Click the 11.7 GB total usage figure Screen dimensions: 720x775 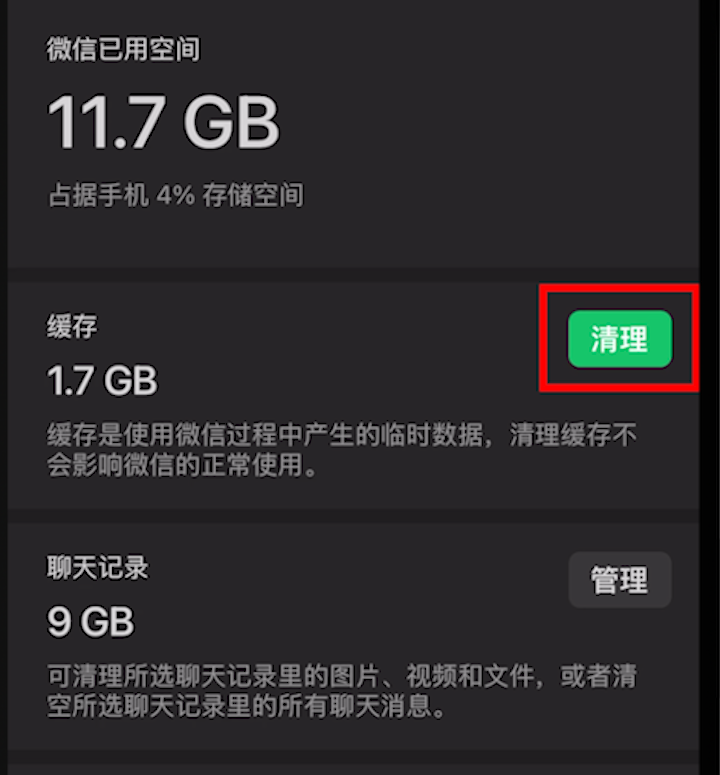[x=164, y=121]
